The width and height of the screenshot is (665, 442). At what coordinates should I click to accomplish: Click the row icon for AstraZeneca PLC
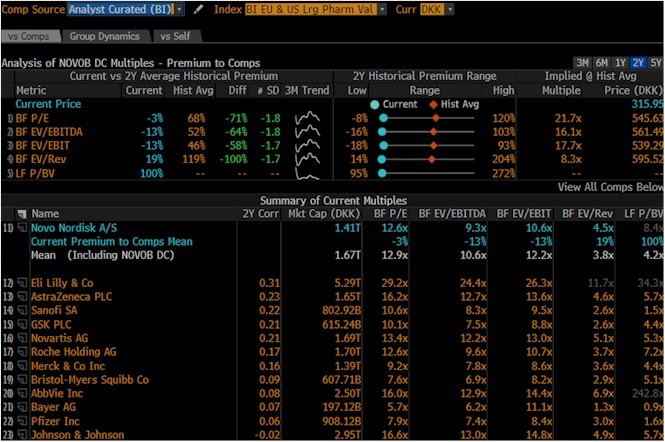tap(22, 297)
